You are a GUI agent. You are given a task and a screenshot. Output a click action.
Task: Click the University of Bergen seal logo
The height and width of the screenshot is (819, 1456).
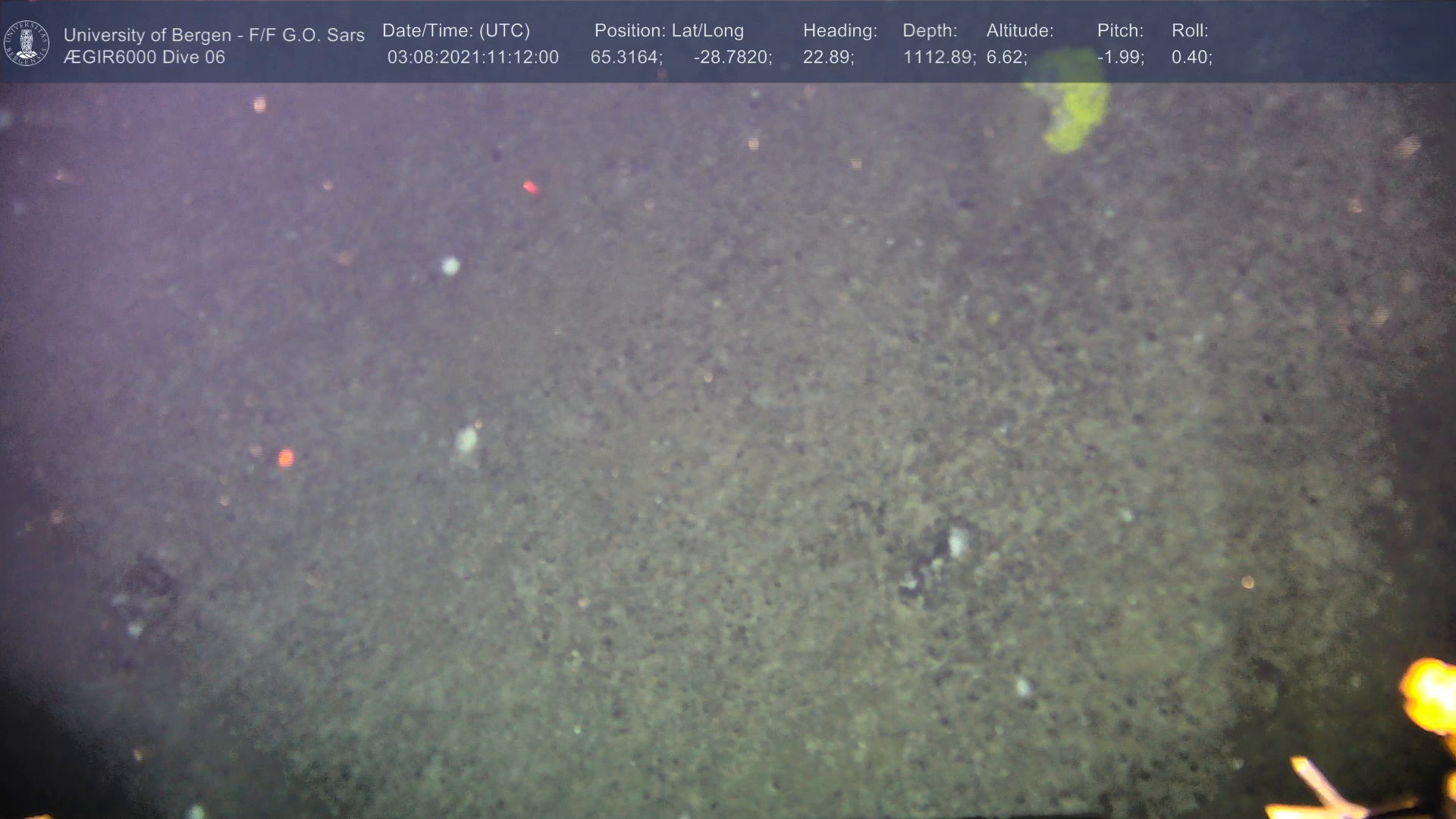27,43
